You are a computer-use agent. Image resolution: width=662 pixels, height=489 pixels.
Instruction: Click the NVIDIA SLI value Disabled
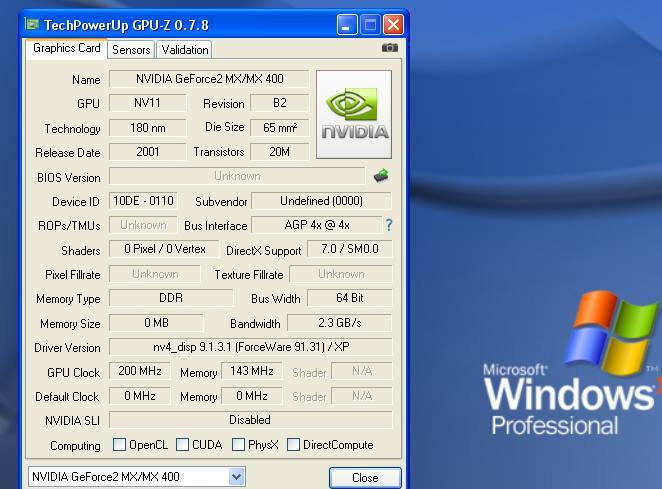point(251,420)
